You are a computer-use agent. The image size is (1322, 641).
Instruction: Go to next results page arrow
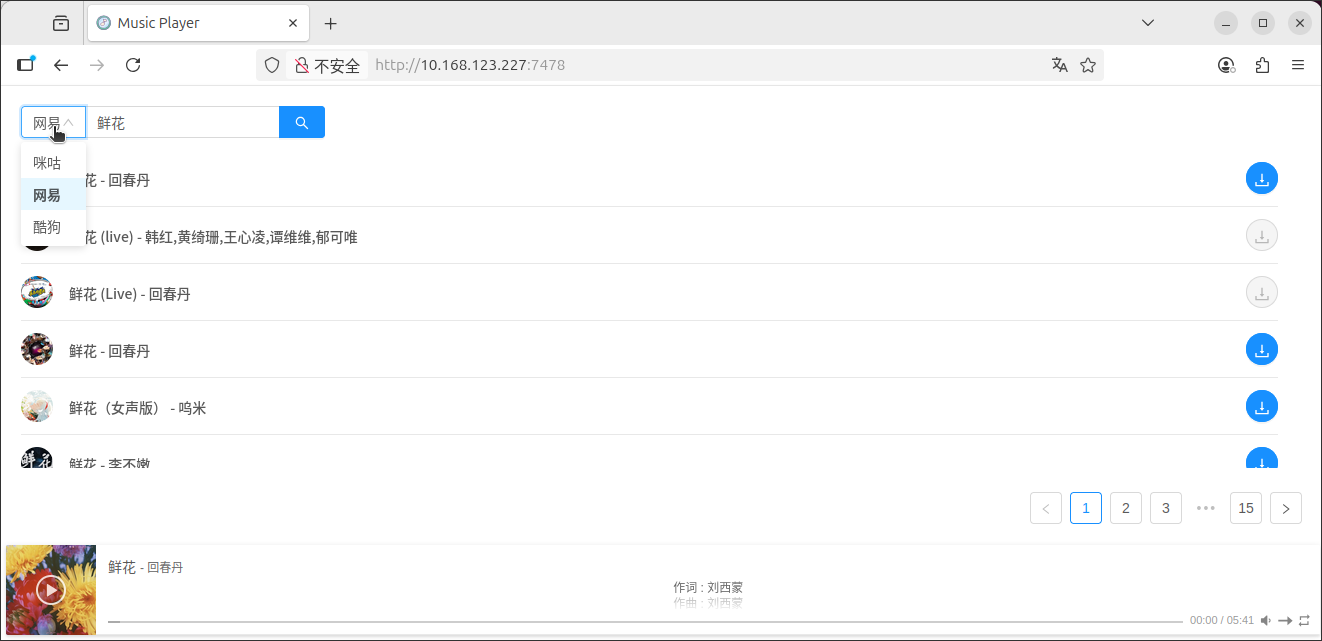pos(1286,508)
